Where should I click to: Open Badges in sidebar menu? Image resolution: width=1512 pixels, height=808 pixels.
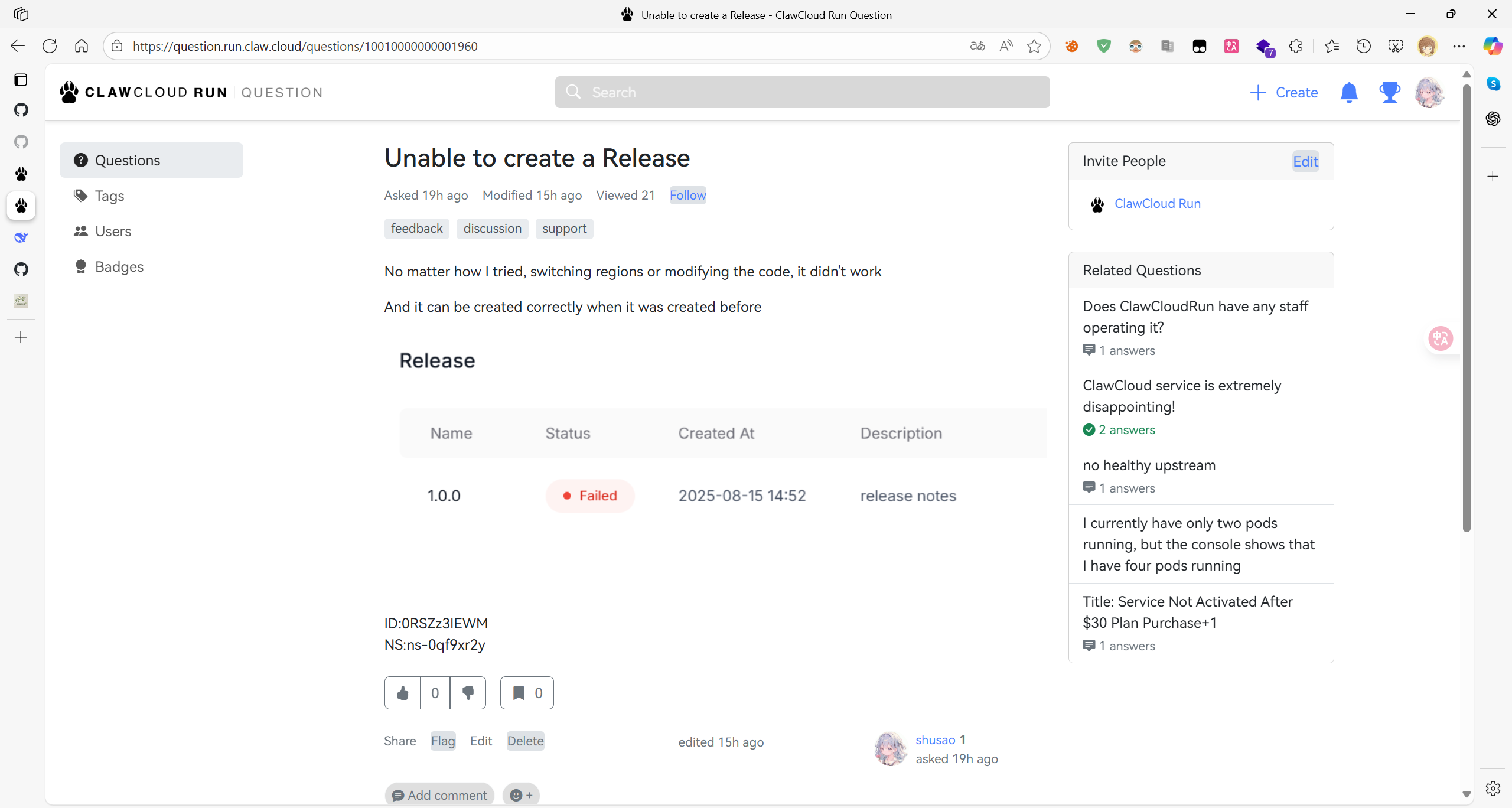coord(119,267)
